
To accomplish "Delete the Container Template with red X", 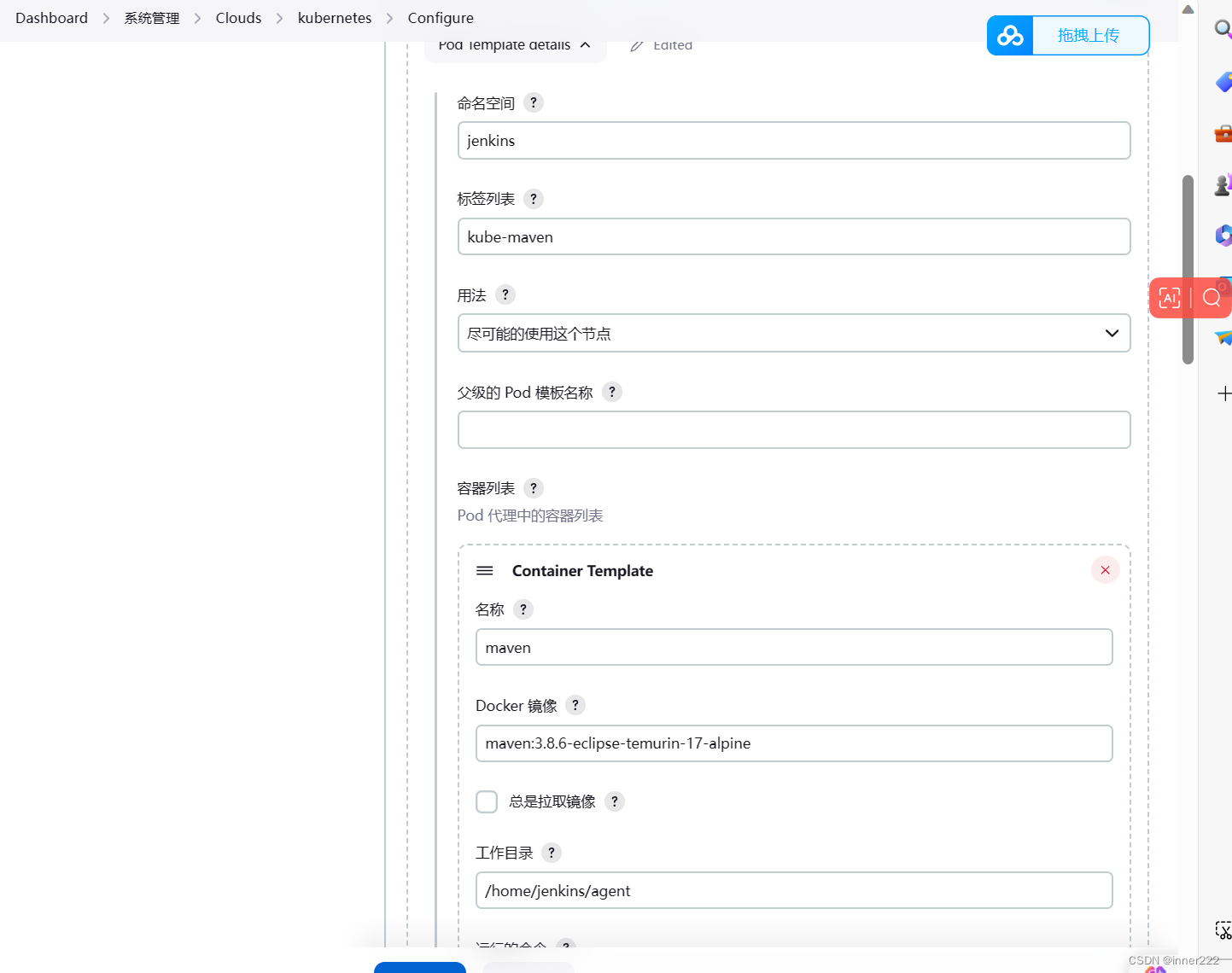I will click(x=1105, y=570).
